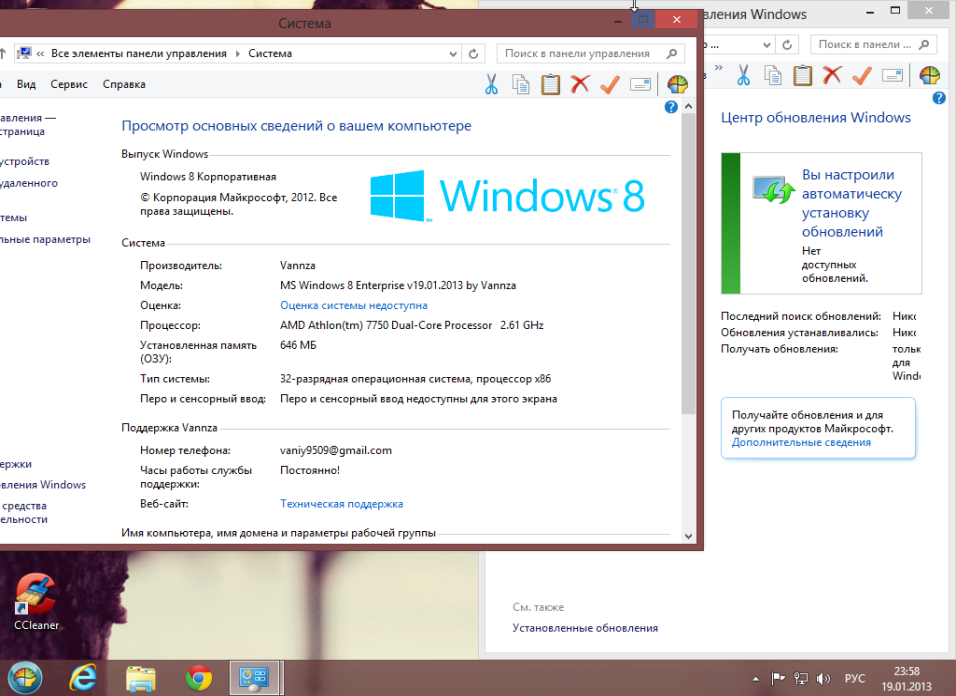Screen dimensions: 956x696
Task: Click Copy icon in Система window toolbar
Action: pos(521,84)
